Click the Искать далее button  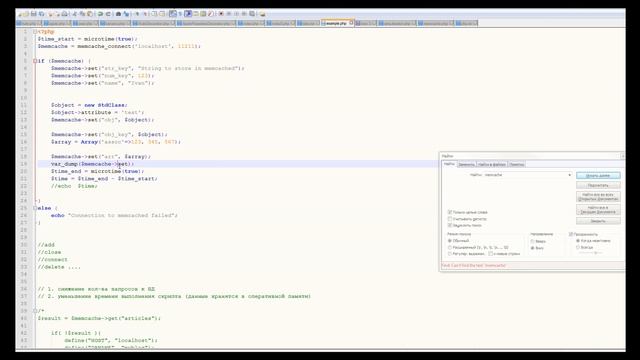598,176
